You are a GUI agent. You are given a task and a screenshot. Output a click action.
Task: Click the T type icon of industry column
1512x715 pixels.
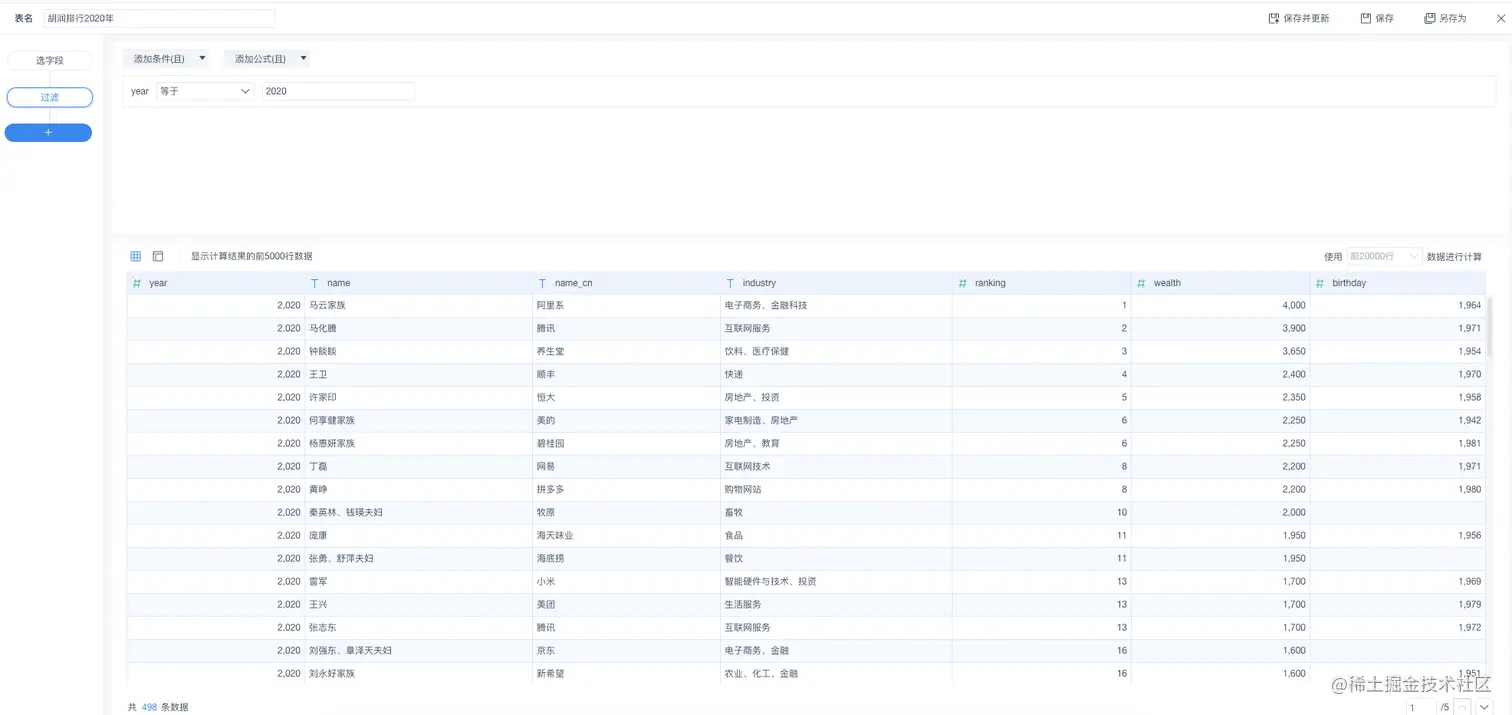tap(730, 283)
